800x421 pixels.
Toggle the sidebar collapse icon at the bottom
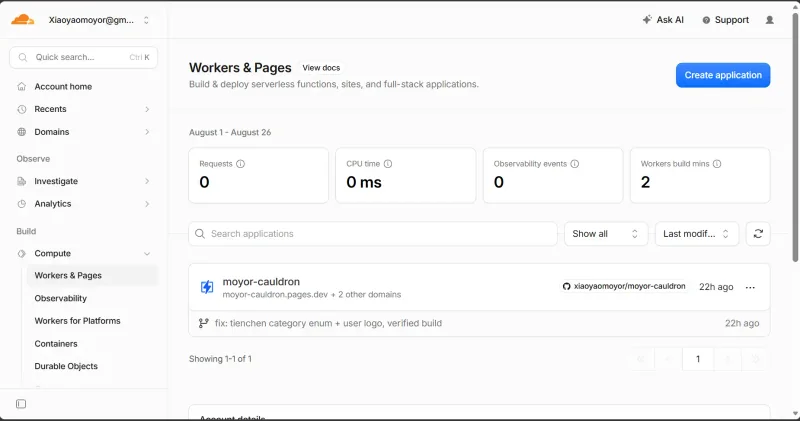pos(21,404)
